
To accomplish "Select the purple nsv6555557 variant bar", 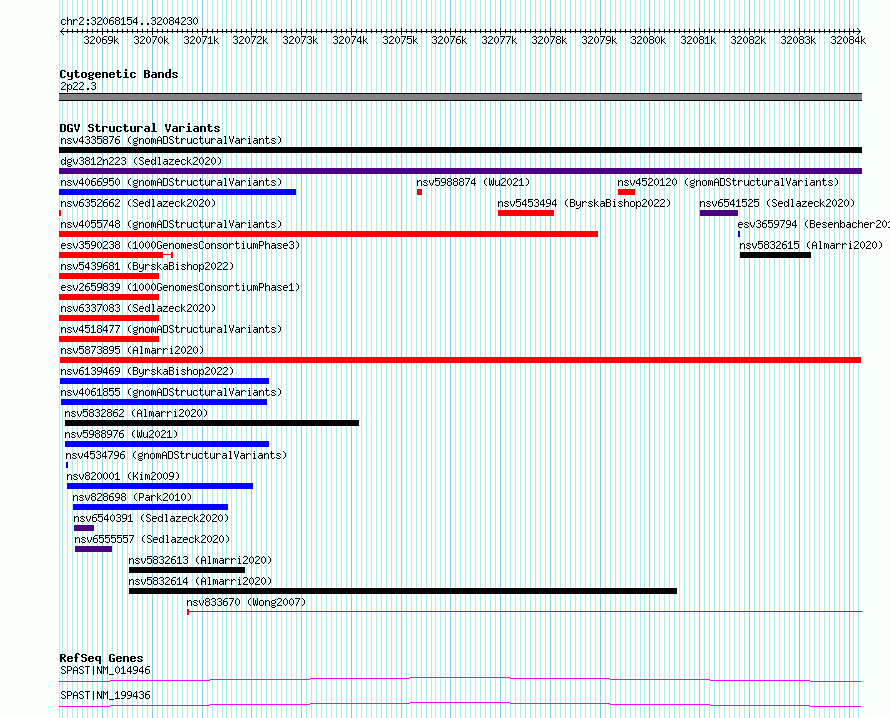I will [x=94, y=549].
